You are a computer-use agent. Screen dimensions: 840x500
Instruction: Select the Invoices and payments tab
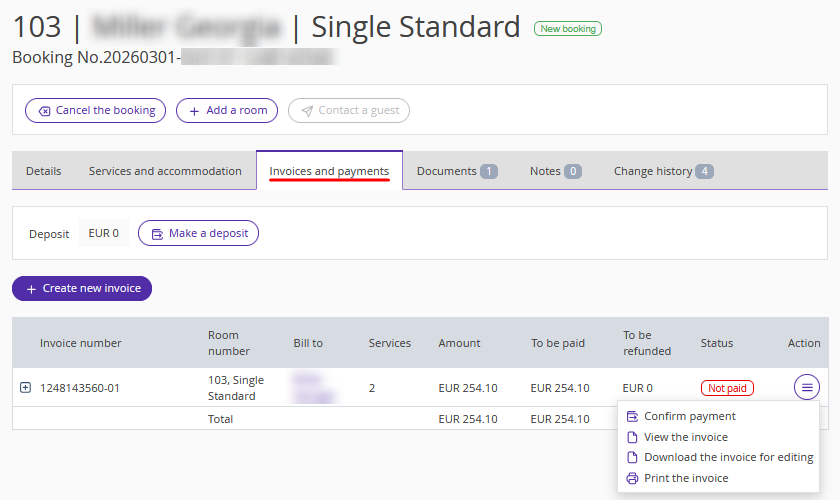tap(329, 171)
